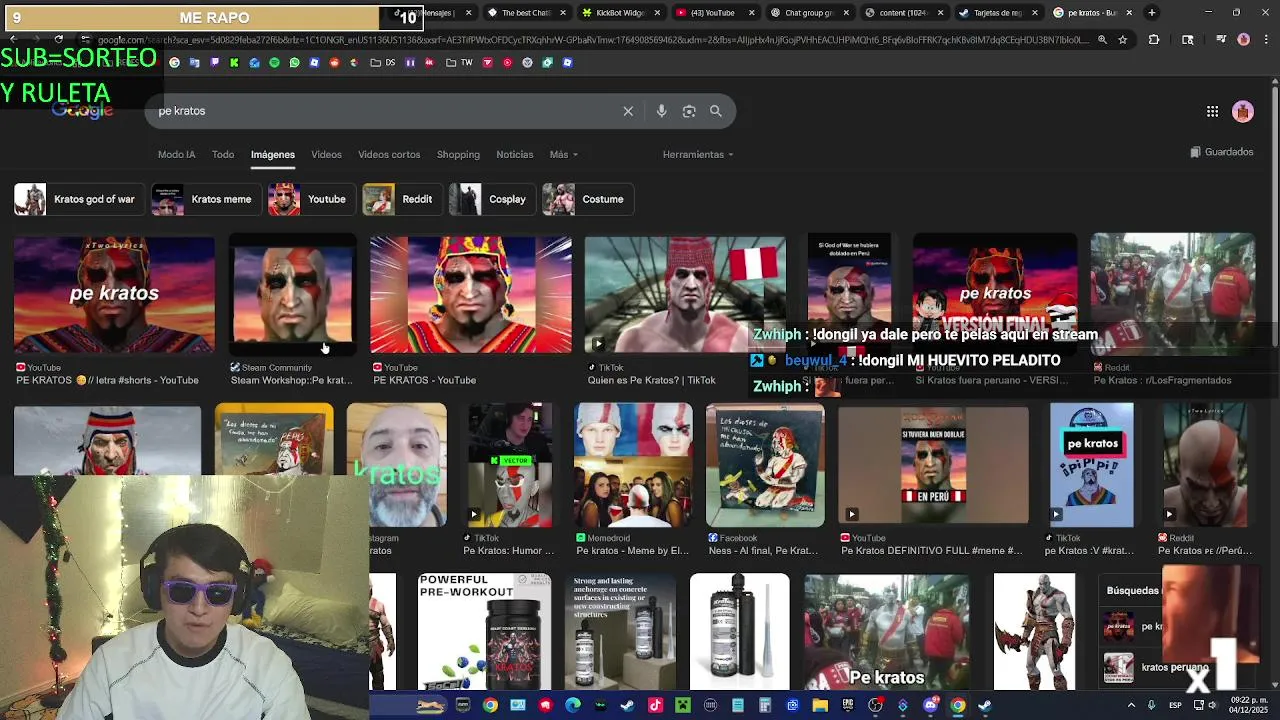Open Google apps grid icon
Viewport: 1280px width, 720px height.
pyautogui.click(x=1212, y=111)
